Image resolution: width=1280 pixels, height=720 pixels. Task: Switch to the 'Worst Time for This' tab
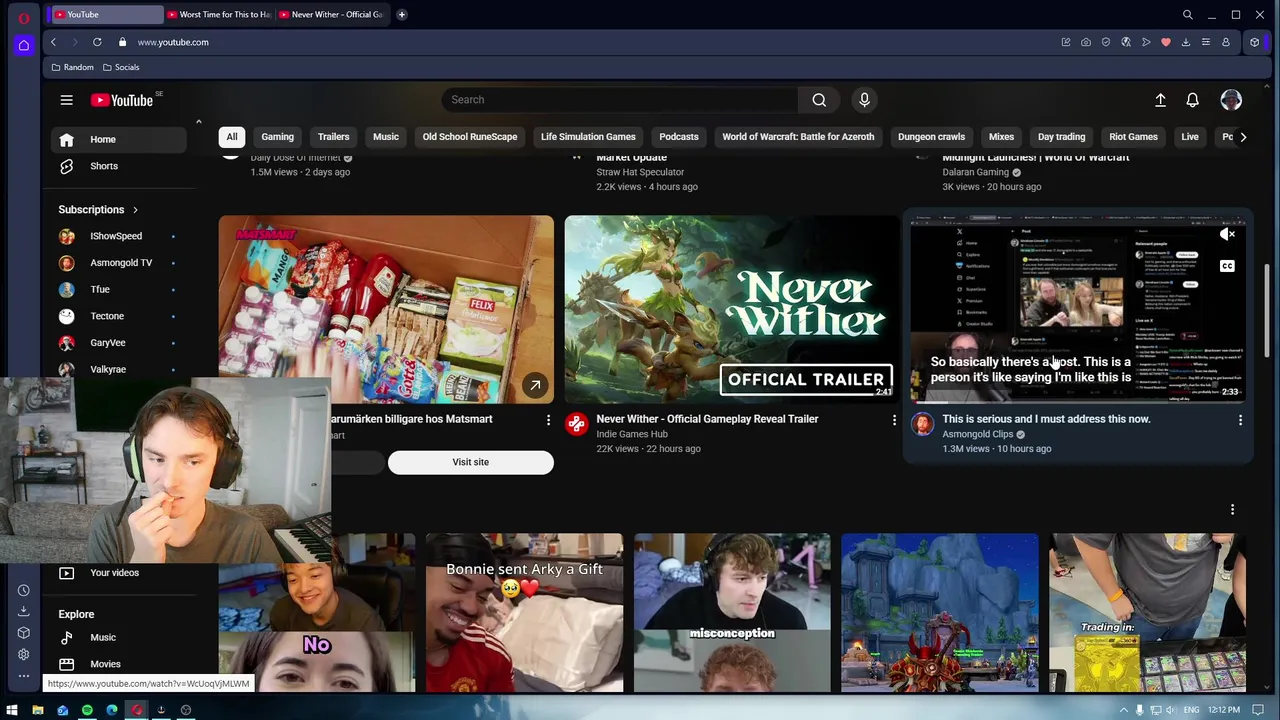219,15
